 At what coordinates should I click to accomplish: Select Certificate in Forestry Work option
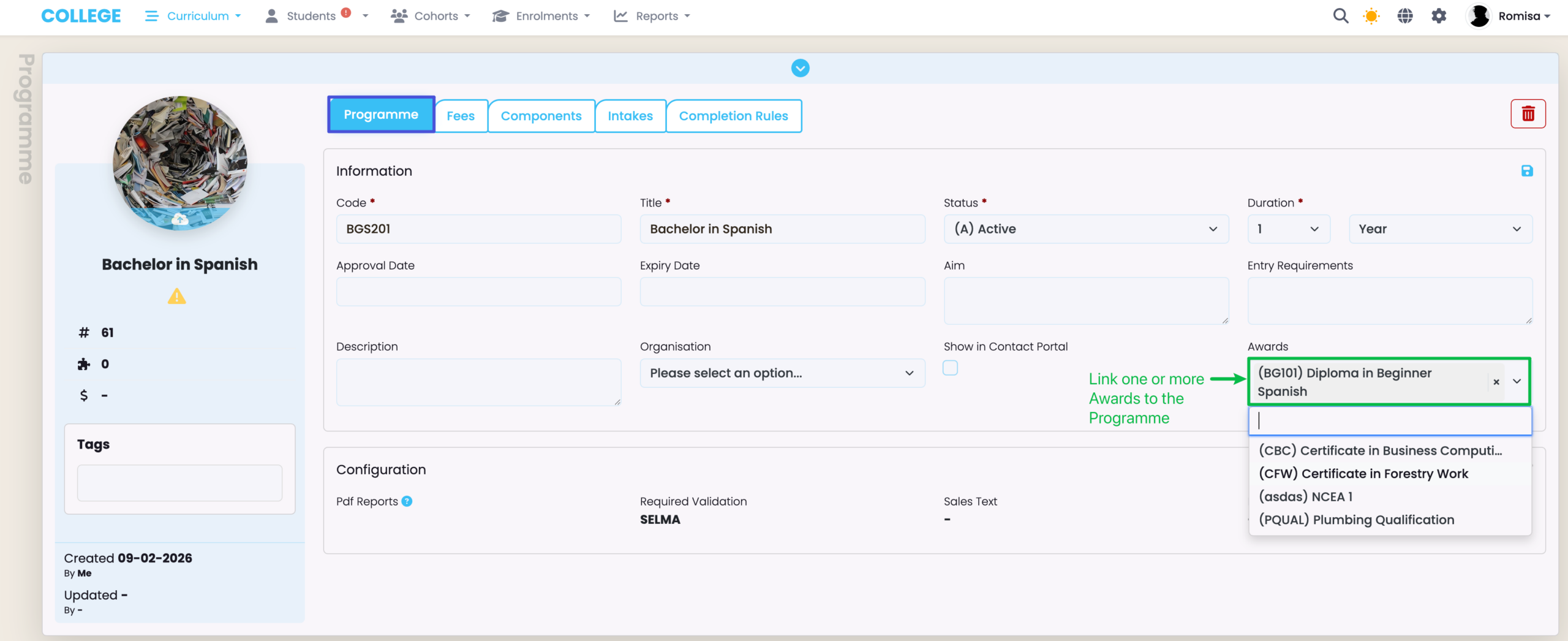(1363, 474)
